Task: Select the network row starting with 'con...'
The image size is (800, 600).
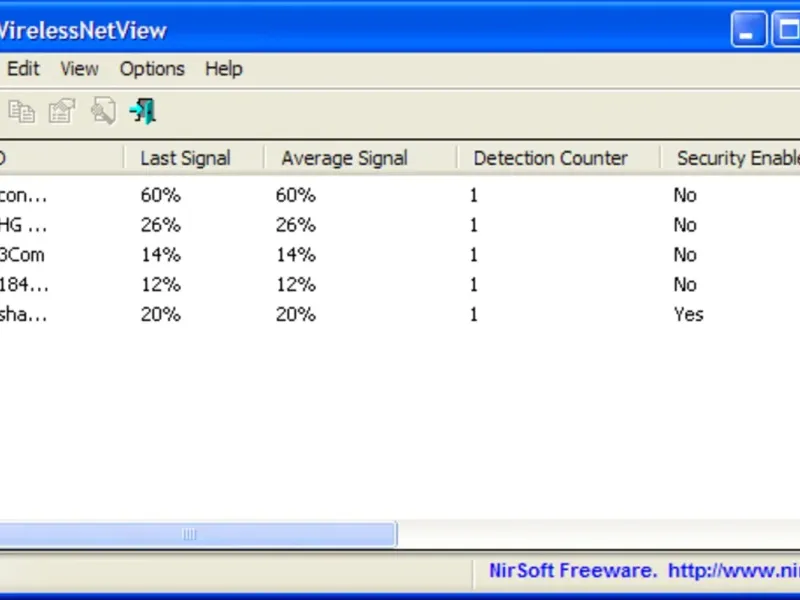Action: (x=400, y=195)
